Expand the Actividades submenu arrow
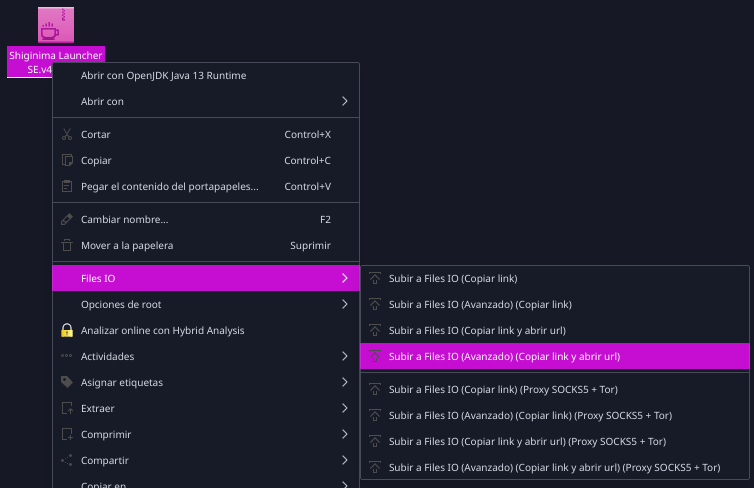The image size is (754, 488). [x=345, y=356]
